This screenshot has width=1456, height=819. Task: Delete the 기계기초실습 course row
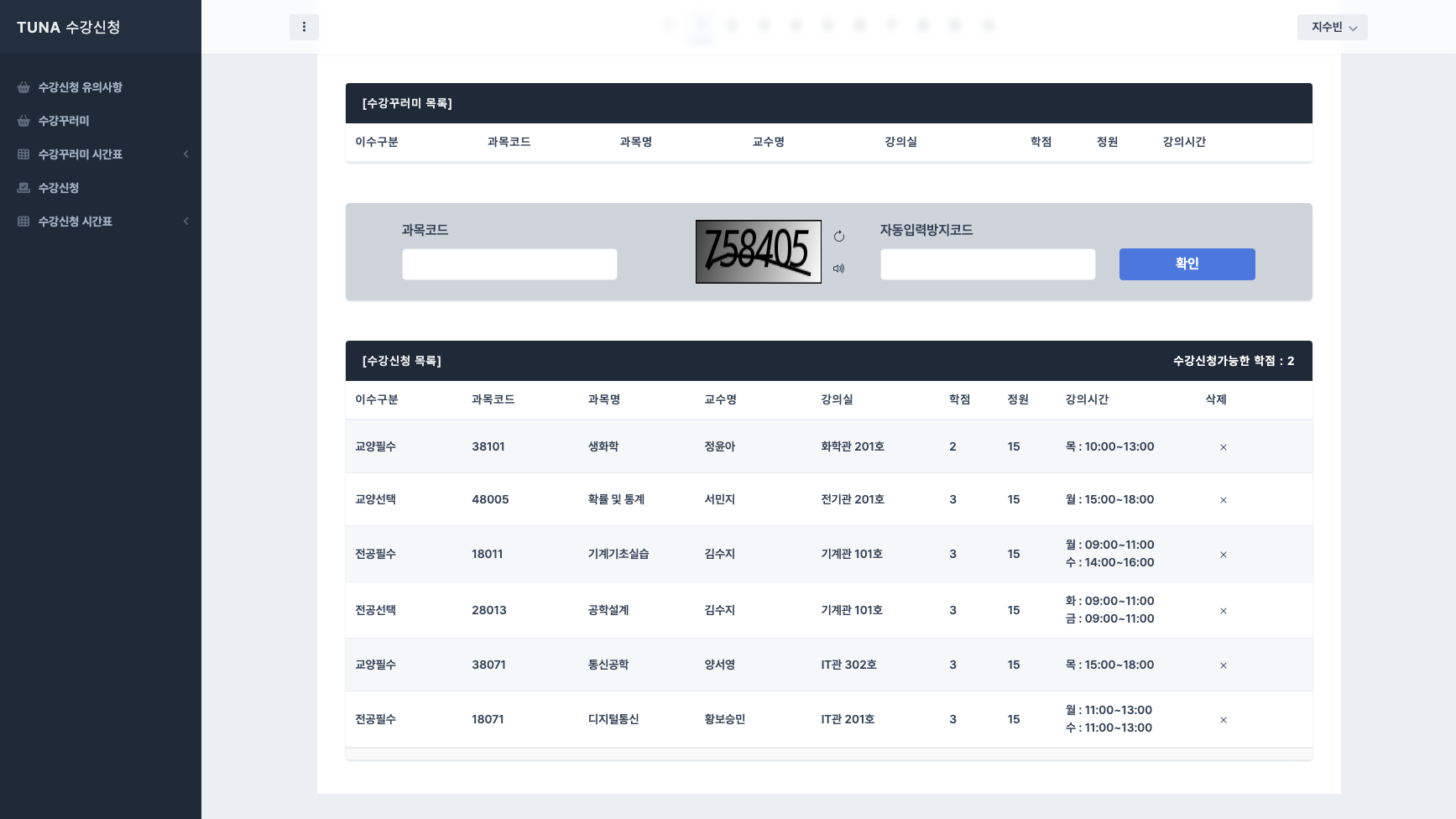pos(1223,555)
